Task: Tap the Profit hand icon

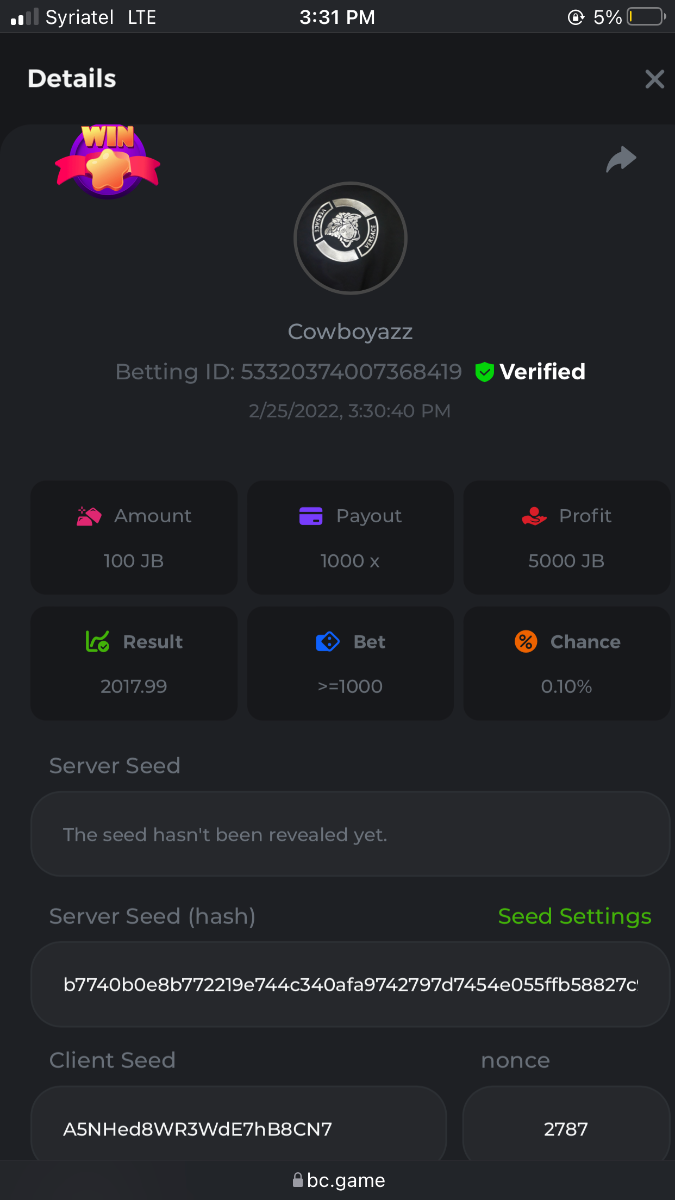Action: [534, 516]
